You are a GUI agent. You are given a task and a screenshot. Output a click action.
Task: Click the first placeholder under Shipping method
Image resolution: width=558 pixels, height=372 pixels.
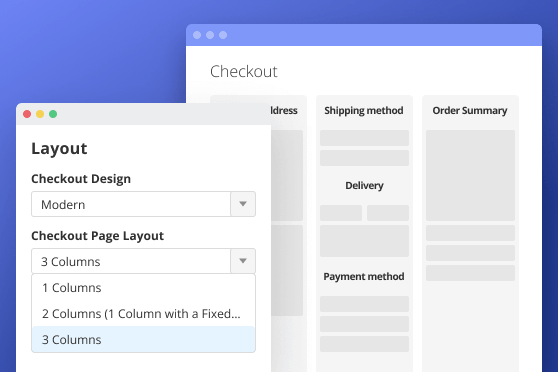364,138
